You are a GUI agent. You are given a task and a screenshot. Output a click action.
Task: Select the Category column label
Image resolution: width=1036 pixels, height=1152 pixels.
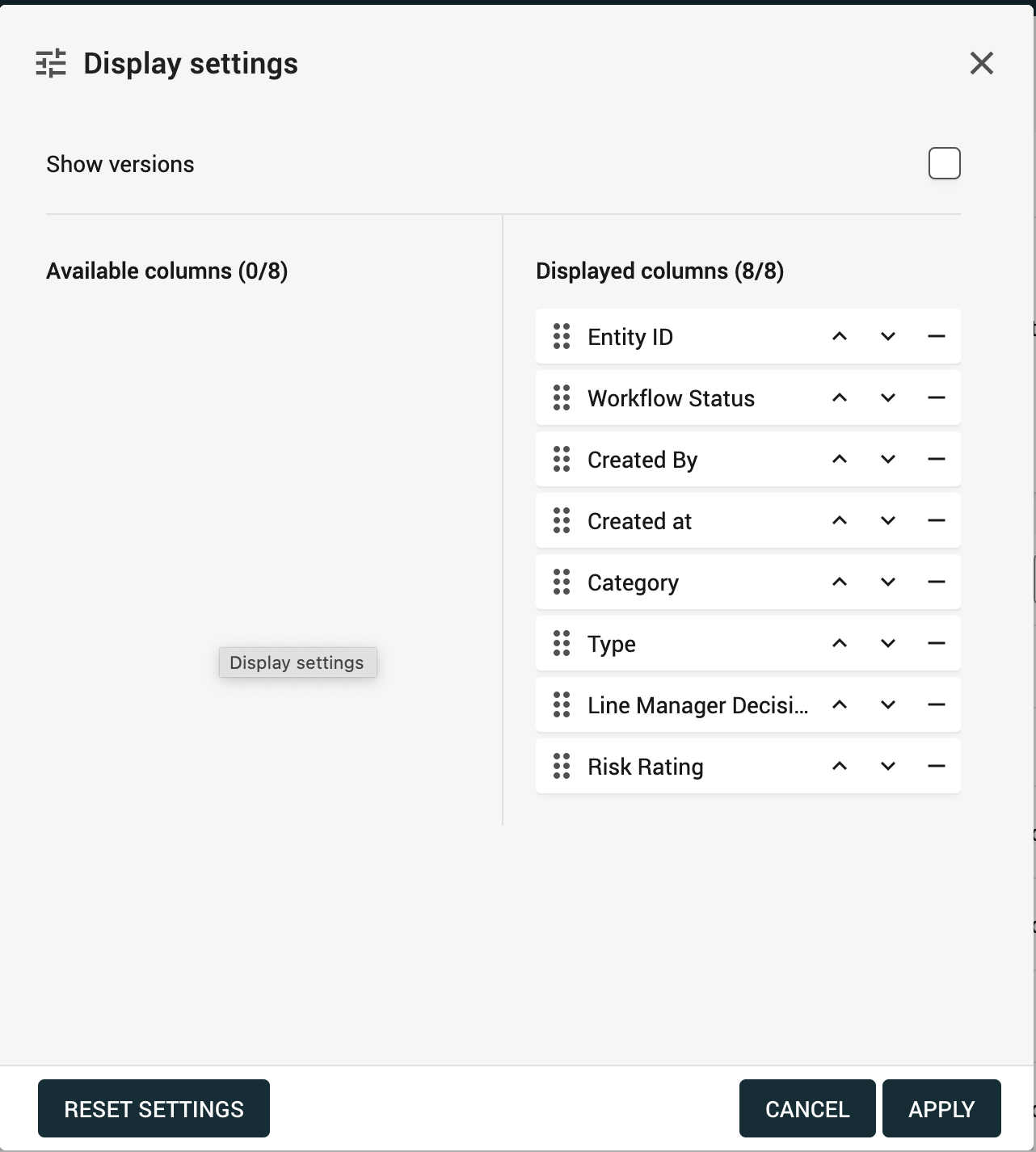pos(633,582)
